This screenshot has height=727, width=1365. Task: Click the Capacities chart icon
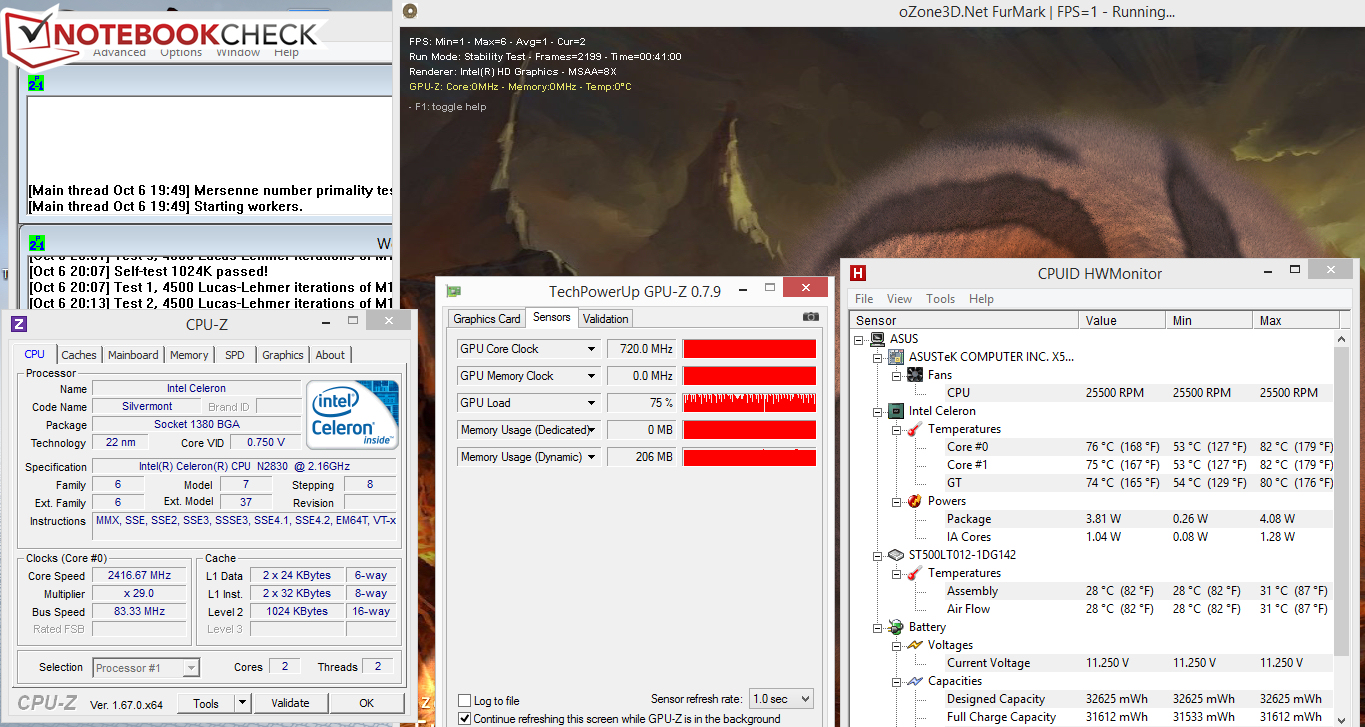tap(914, 681)
